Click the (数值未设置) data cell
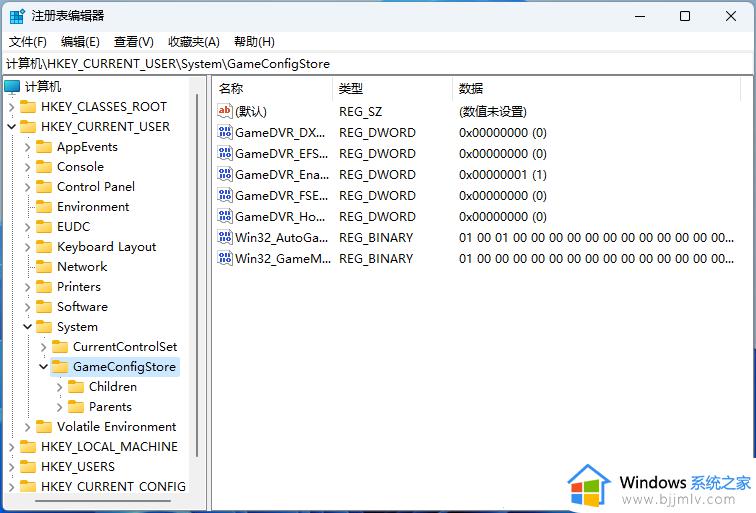 [x=492, y=111]
